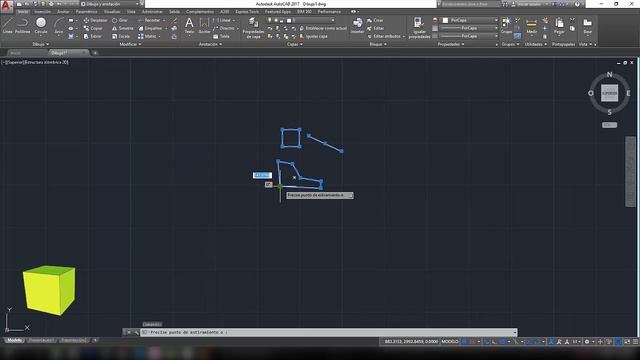The height and width of the screenshot is (360, 640).
Task: Open the workspace gear in status bar
Action: click(587, 342)
